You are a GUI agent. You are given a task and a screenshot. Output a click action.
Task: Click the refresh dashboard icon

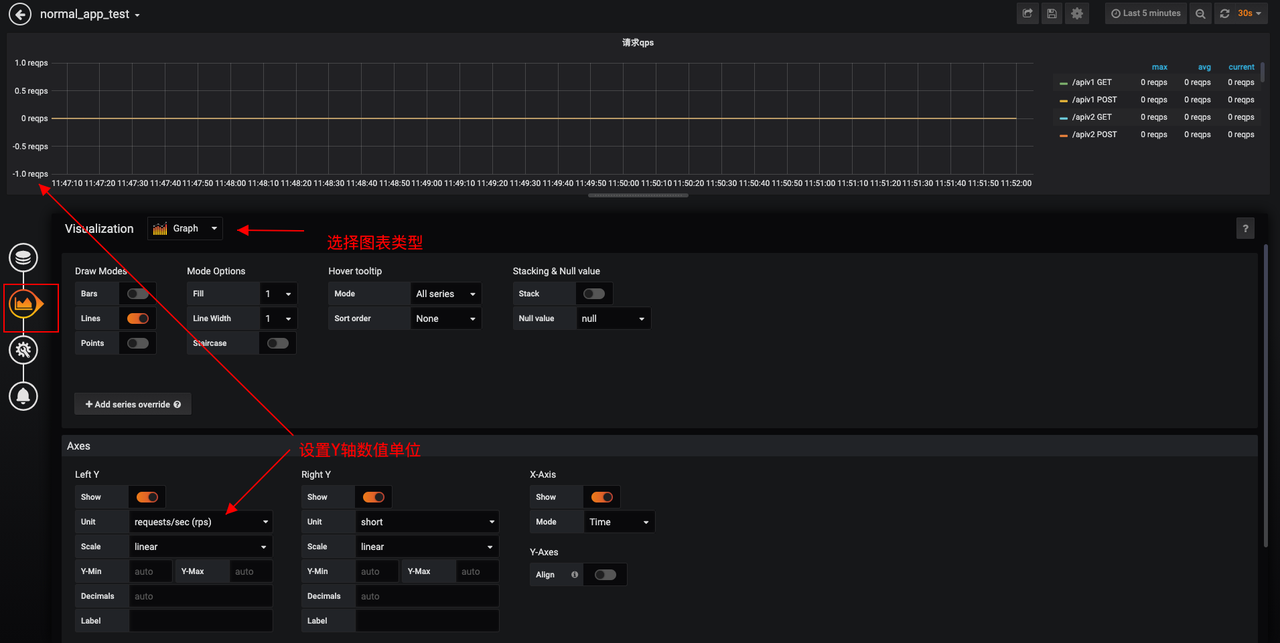click(x=1225, y=13)
